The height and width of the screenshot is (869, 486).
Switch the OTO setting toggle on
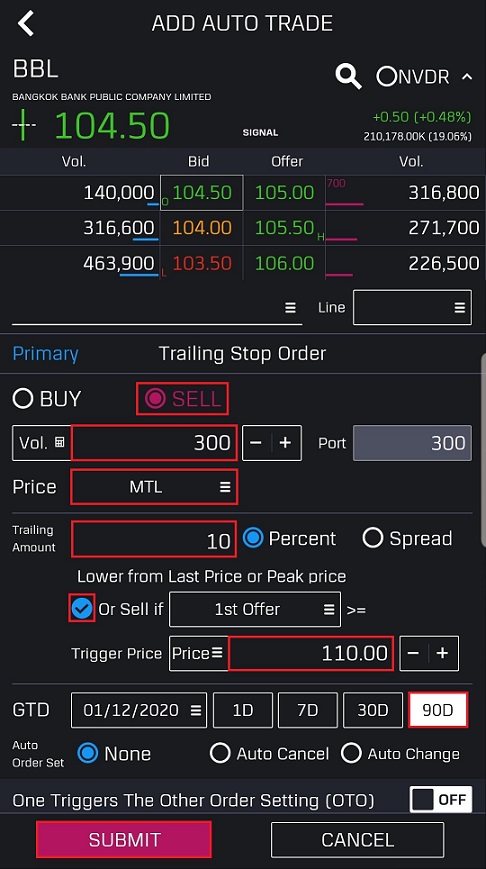point(441,799)
